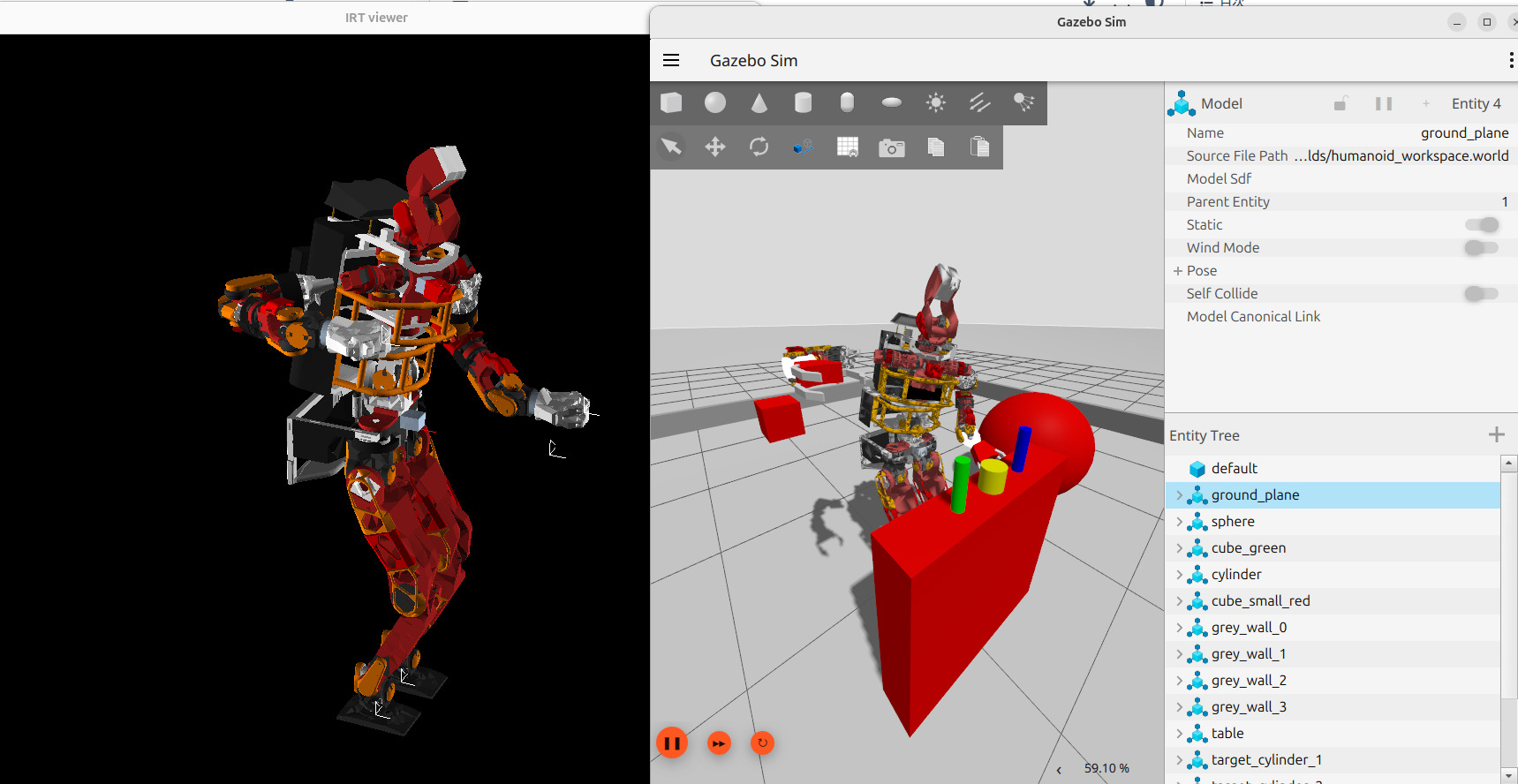This screenshot has height=784, width=1518.
Task: Open the three-dot plugins menu
Action: tap(1511, 61)
